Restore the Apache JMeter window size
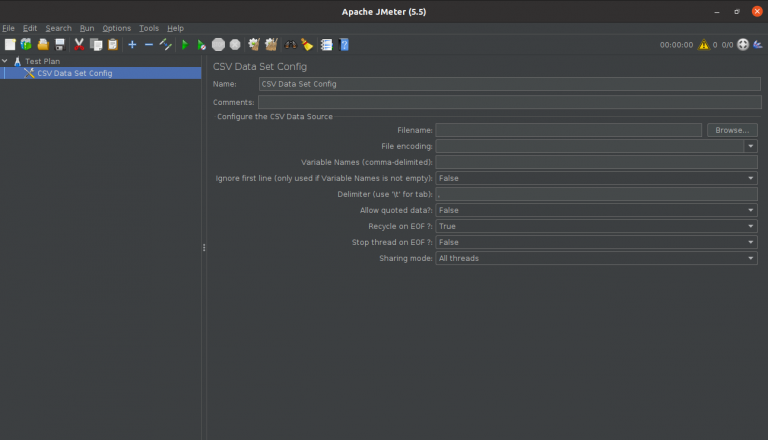Screen dimensions: 768x440 click(737, 11)
